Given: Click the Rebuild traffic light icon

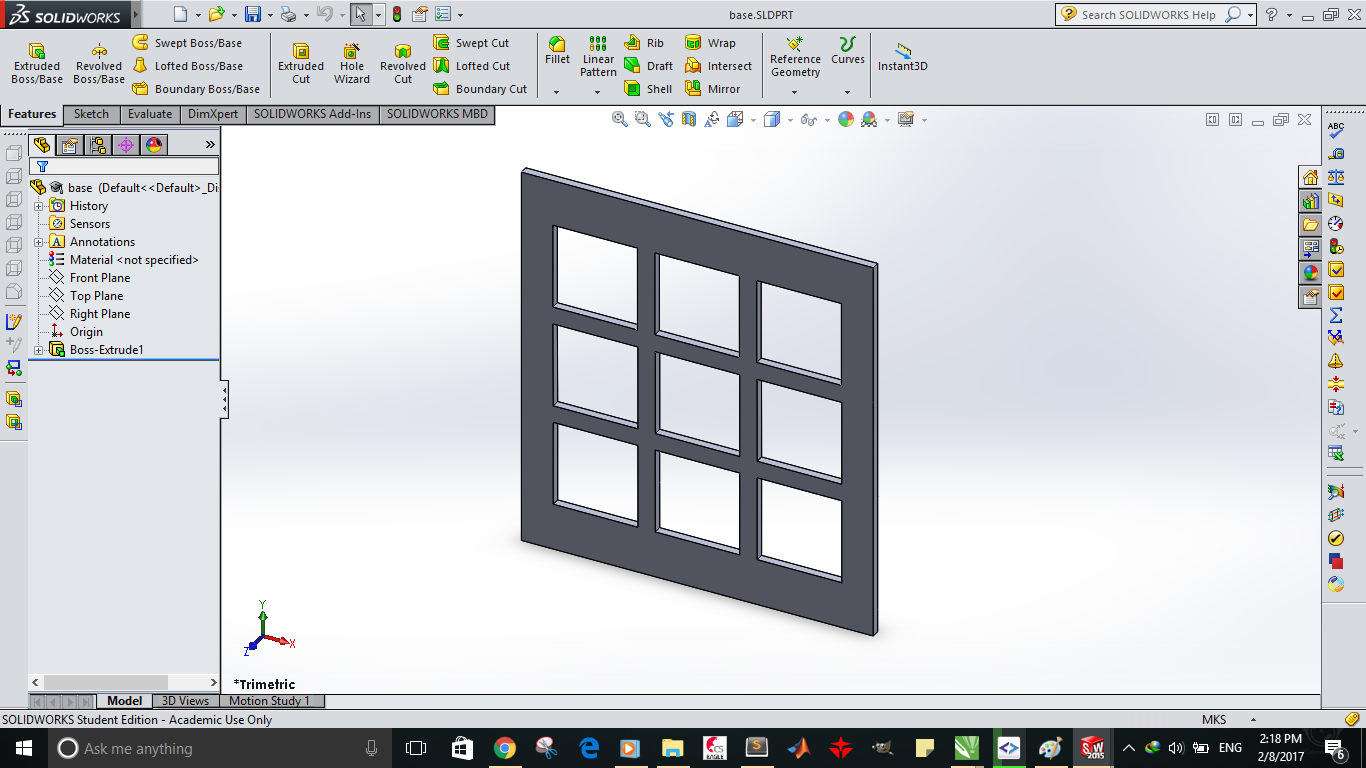Looking at the screenshot, I should (x=397, y=14).
